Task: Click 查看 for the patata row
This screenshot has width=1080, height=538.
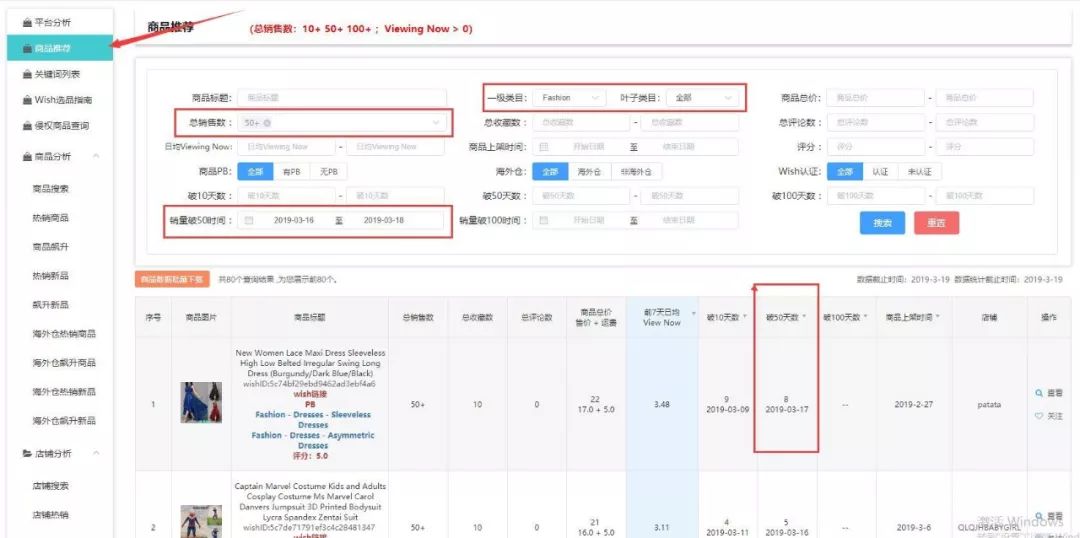Action: tap(1049, 393)
